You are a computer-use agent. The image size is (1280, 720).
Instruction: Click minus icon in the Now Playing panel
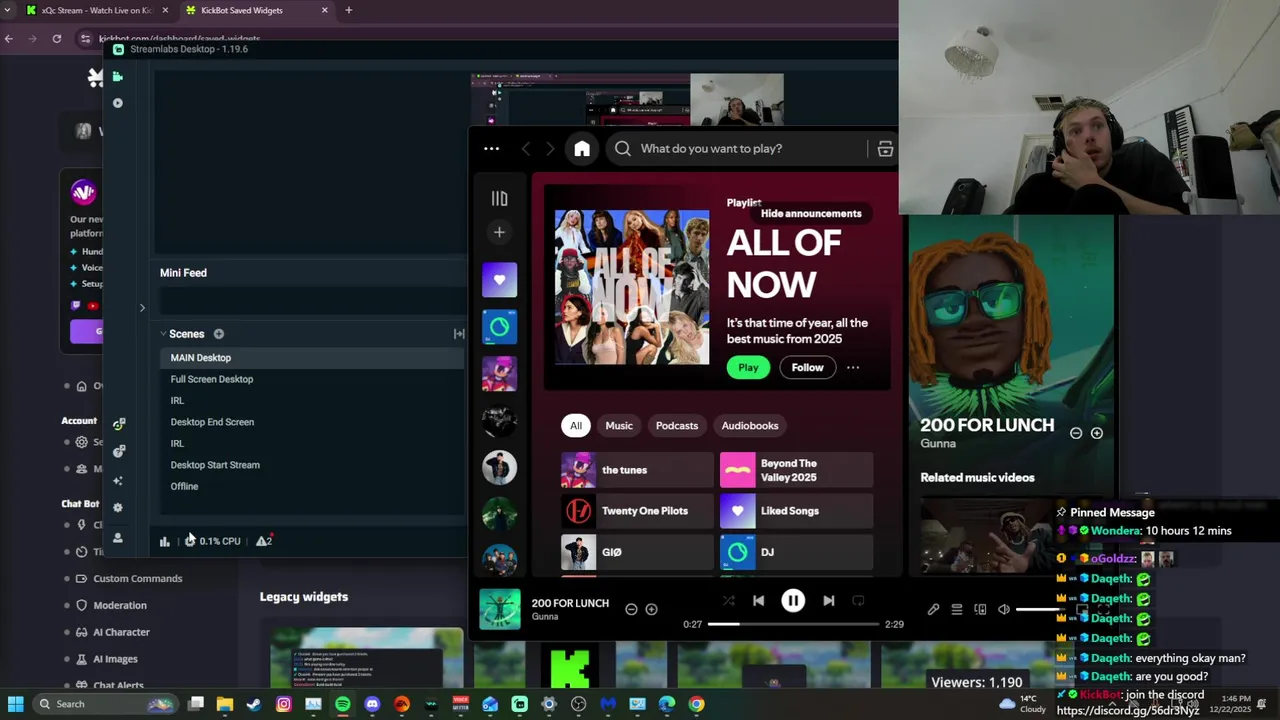[1076, 433]
